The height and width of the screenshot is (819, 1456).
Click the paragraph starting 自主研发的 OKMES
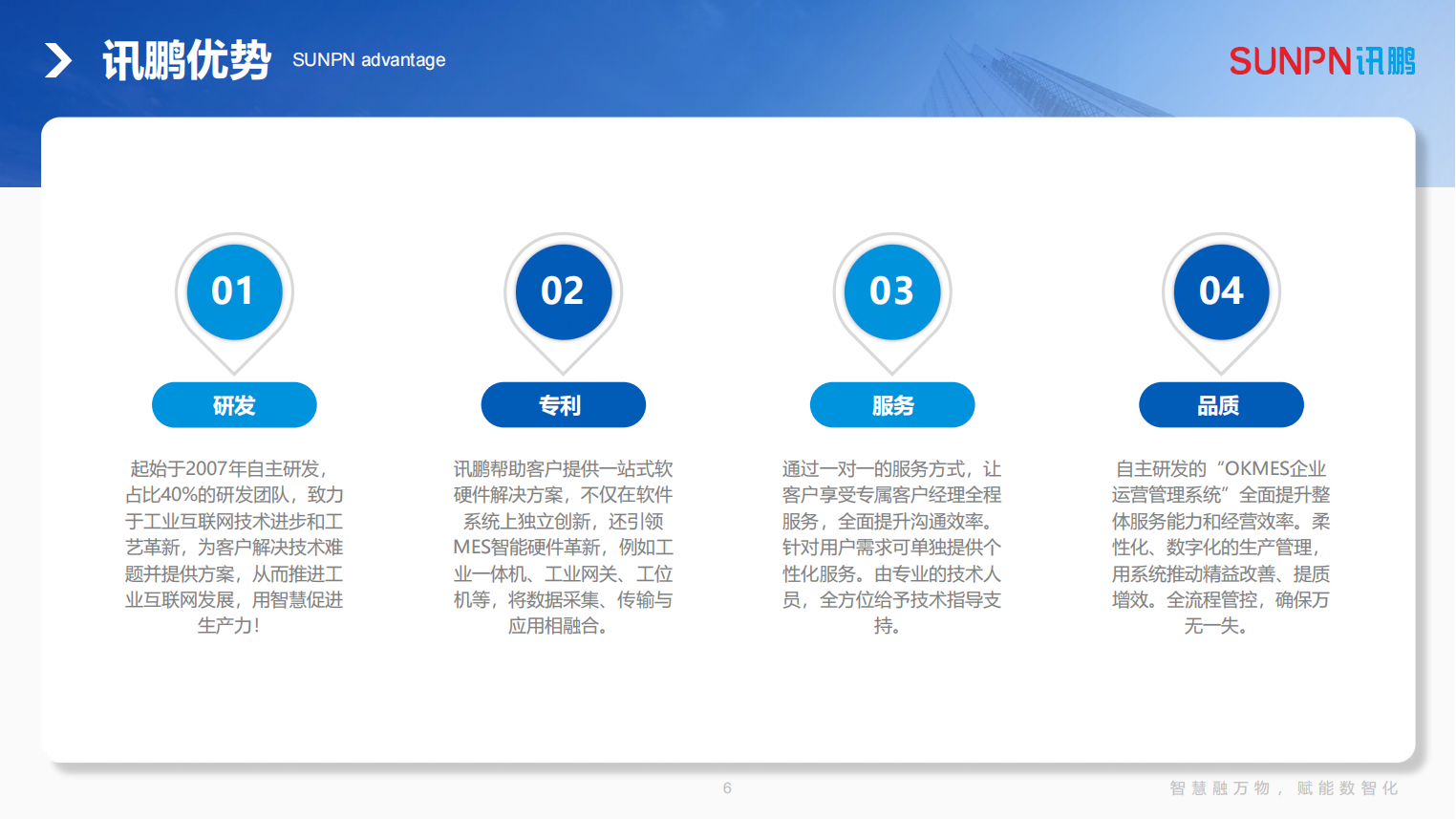[x=1221, y=547]
